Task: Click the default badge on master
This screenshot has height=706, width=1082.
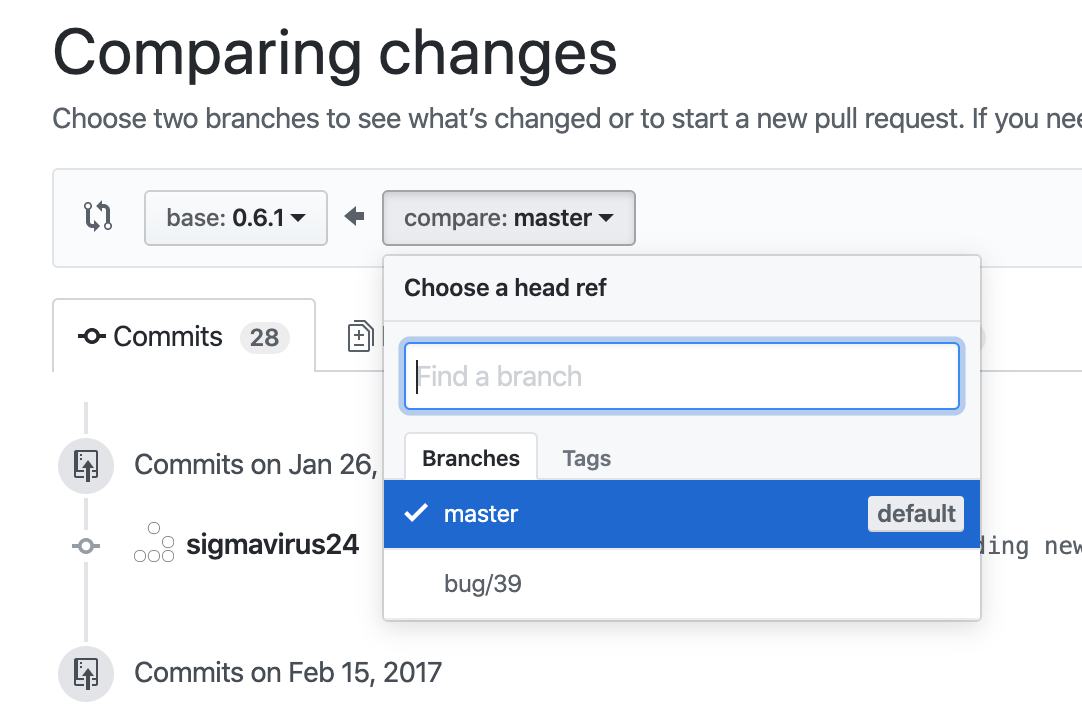Action: click(x=915, y=513)
